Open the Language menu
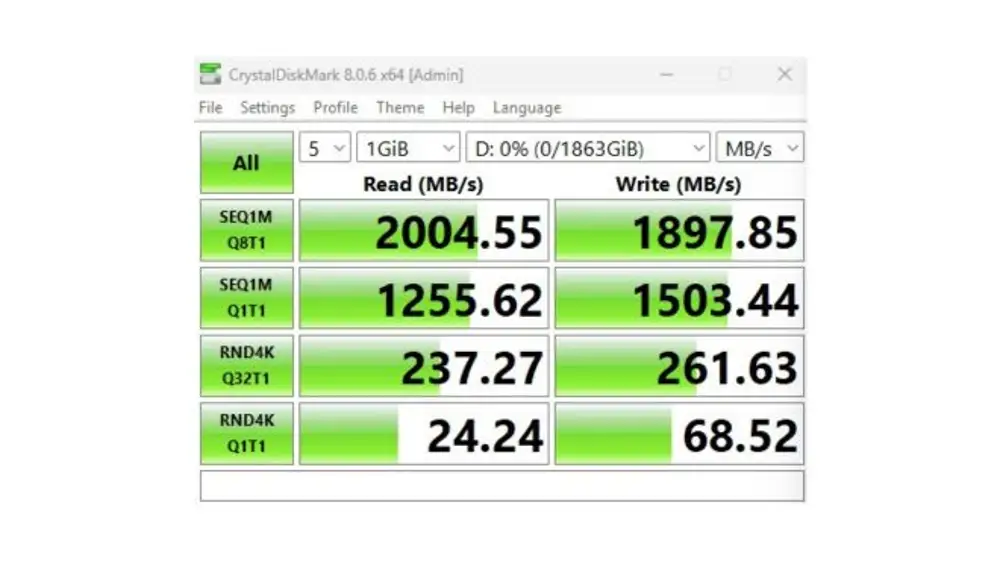The height and width of the screenshot is (567, 1000). tap(527, 108)
